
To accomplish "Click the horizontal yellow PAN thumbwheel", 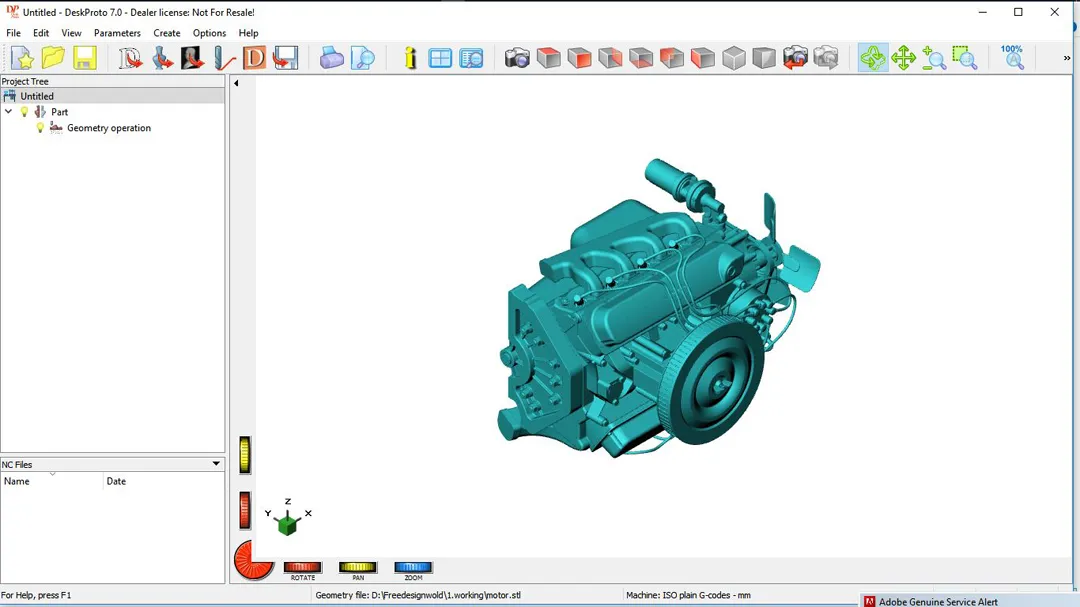I will click(357, 567).
